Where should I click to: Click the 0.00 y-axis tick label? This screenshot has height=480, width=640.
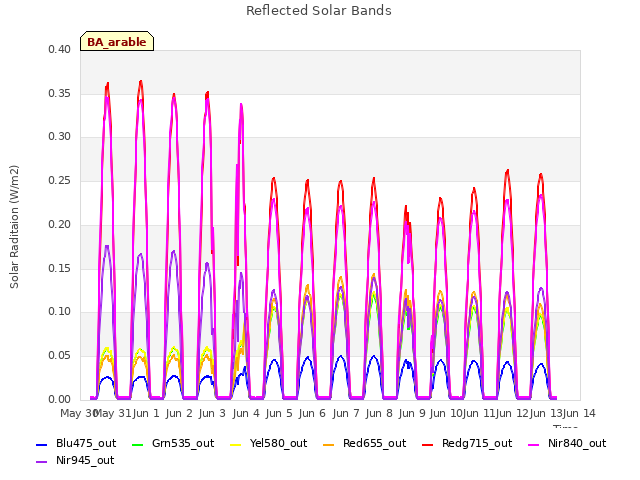(x=60, y=399)
